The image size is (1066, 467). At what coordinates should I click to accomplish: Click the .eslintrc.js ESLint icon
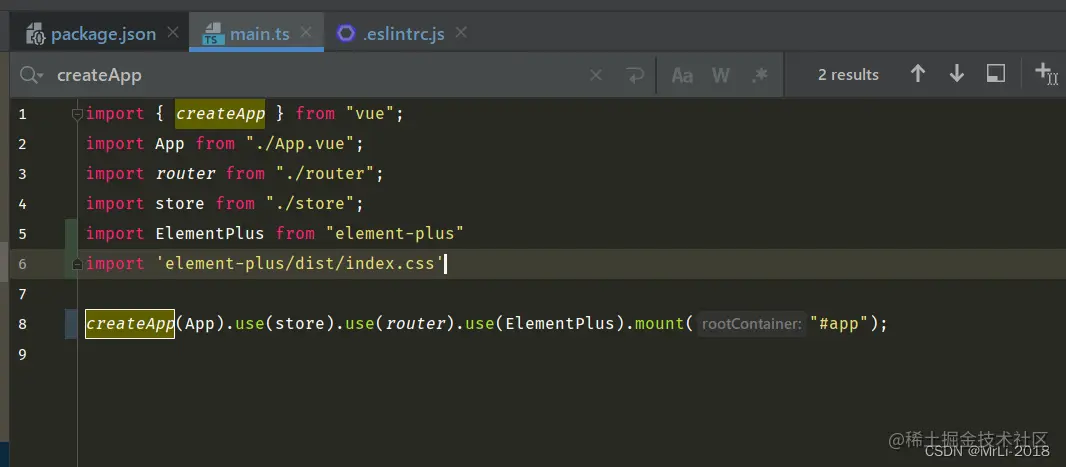(x=347, y=33)
